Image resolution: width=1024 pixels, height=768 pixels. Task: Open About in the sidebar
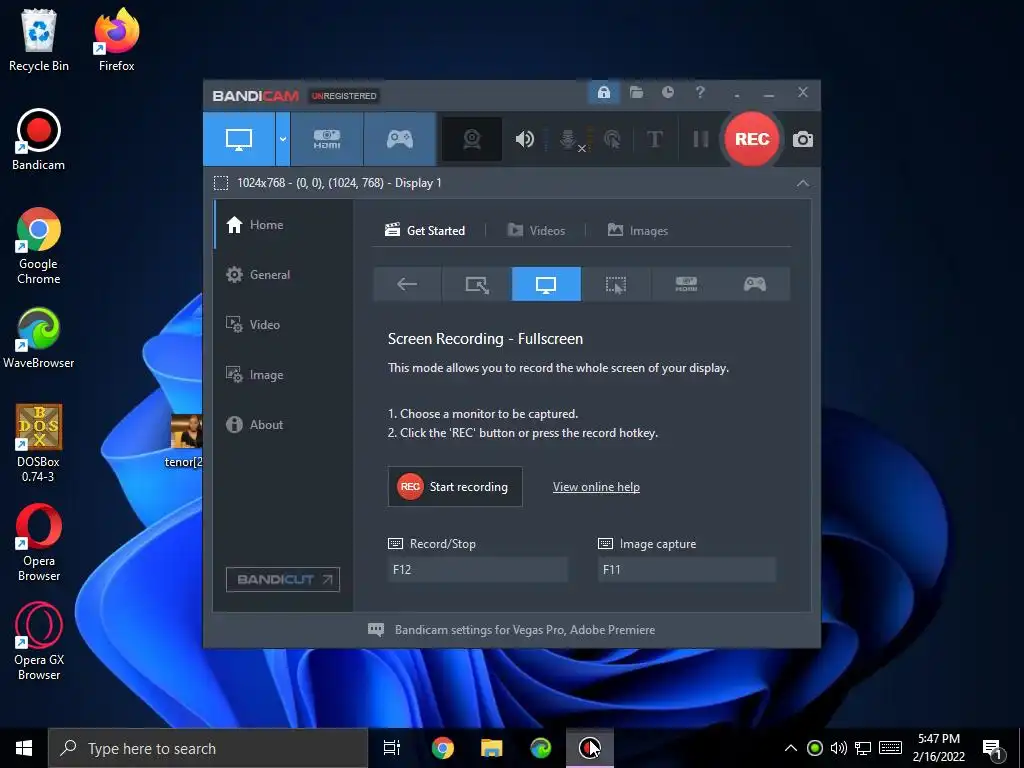click(x=283, y=424)
